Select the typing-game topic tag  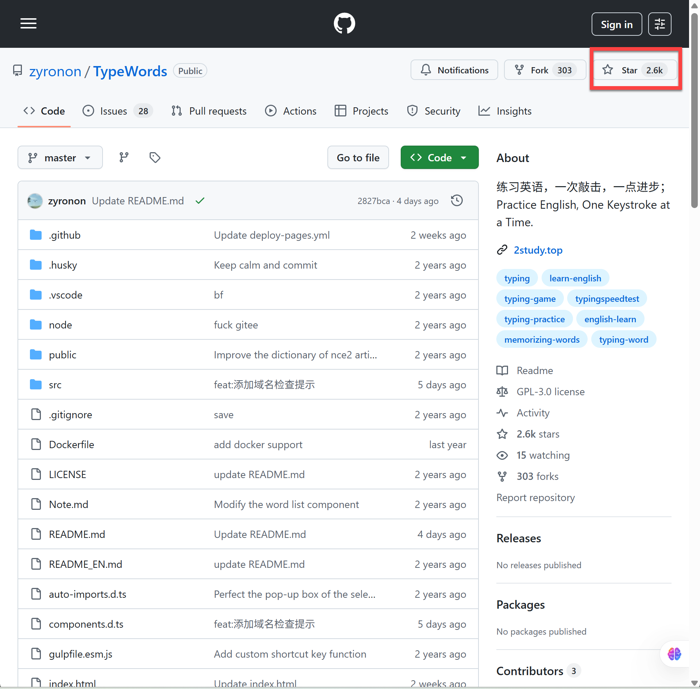529,299
